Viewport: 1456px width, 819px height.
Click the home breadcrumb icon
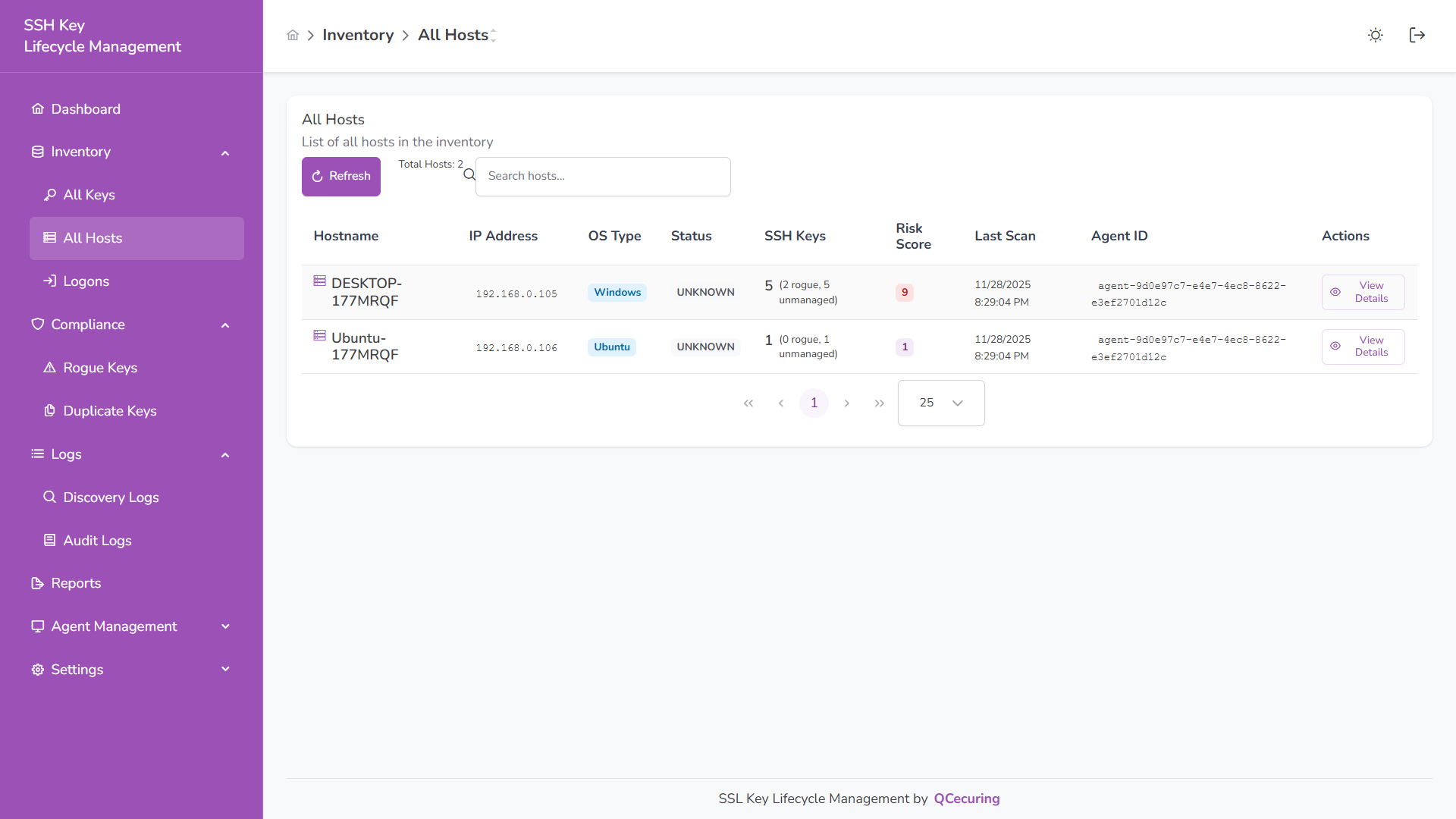coord(293,36)
